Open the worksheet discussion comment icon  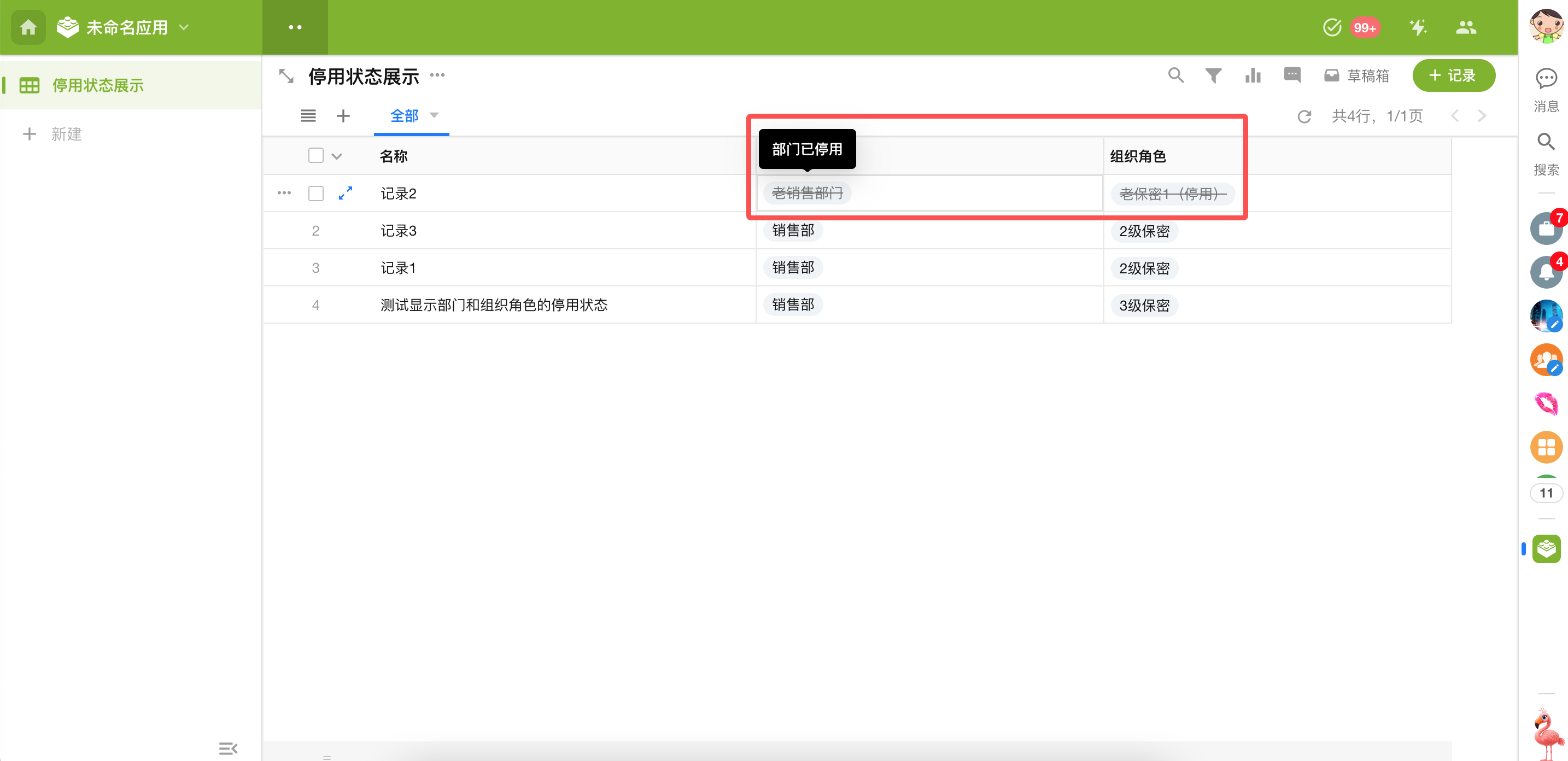point(1292,75)
